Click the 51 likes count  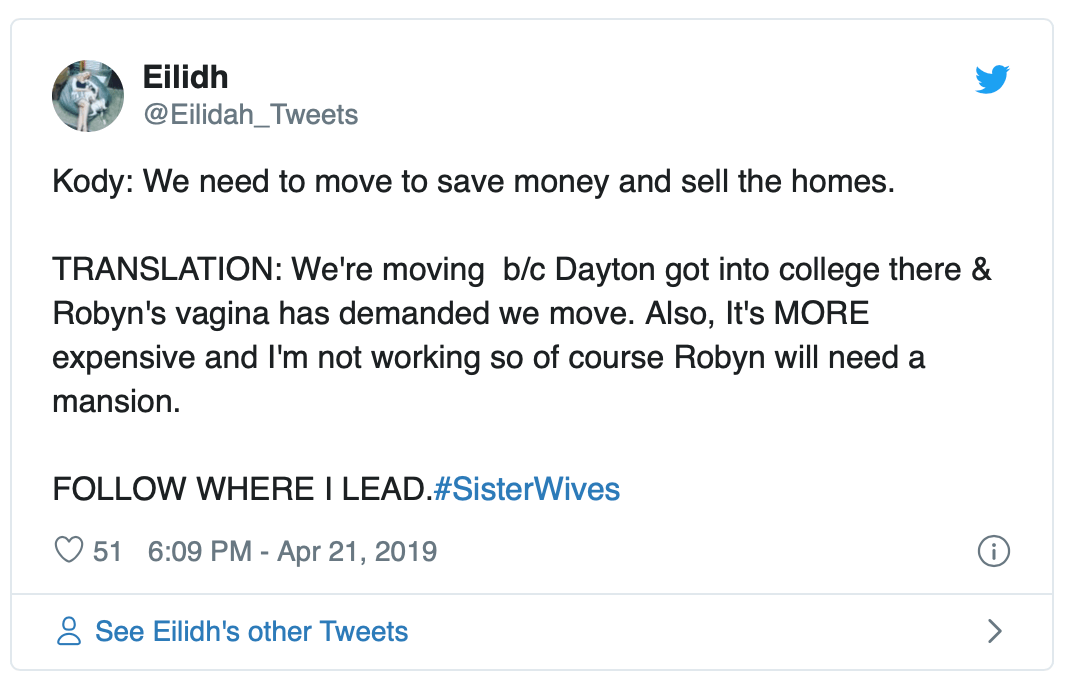pyautogui.click(x=107, y=551)
